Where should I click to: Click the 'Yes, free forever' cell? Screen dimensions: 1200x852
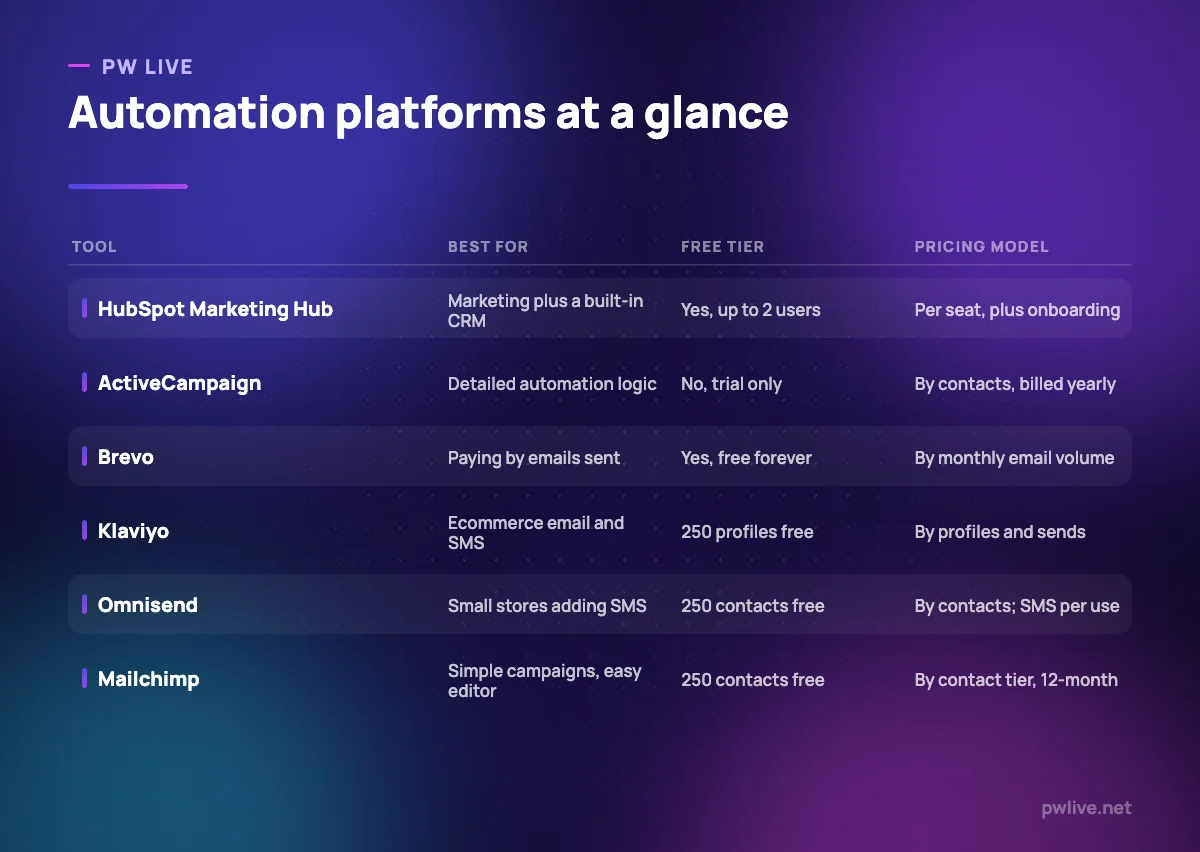(x=746, y=458)
